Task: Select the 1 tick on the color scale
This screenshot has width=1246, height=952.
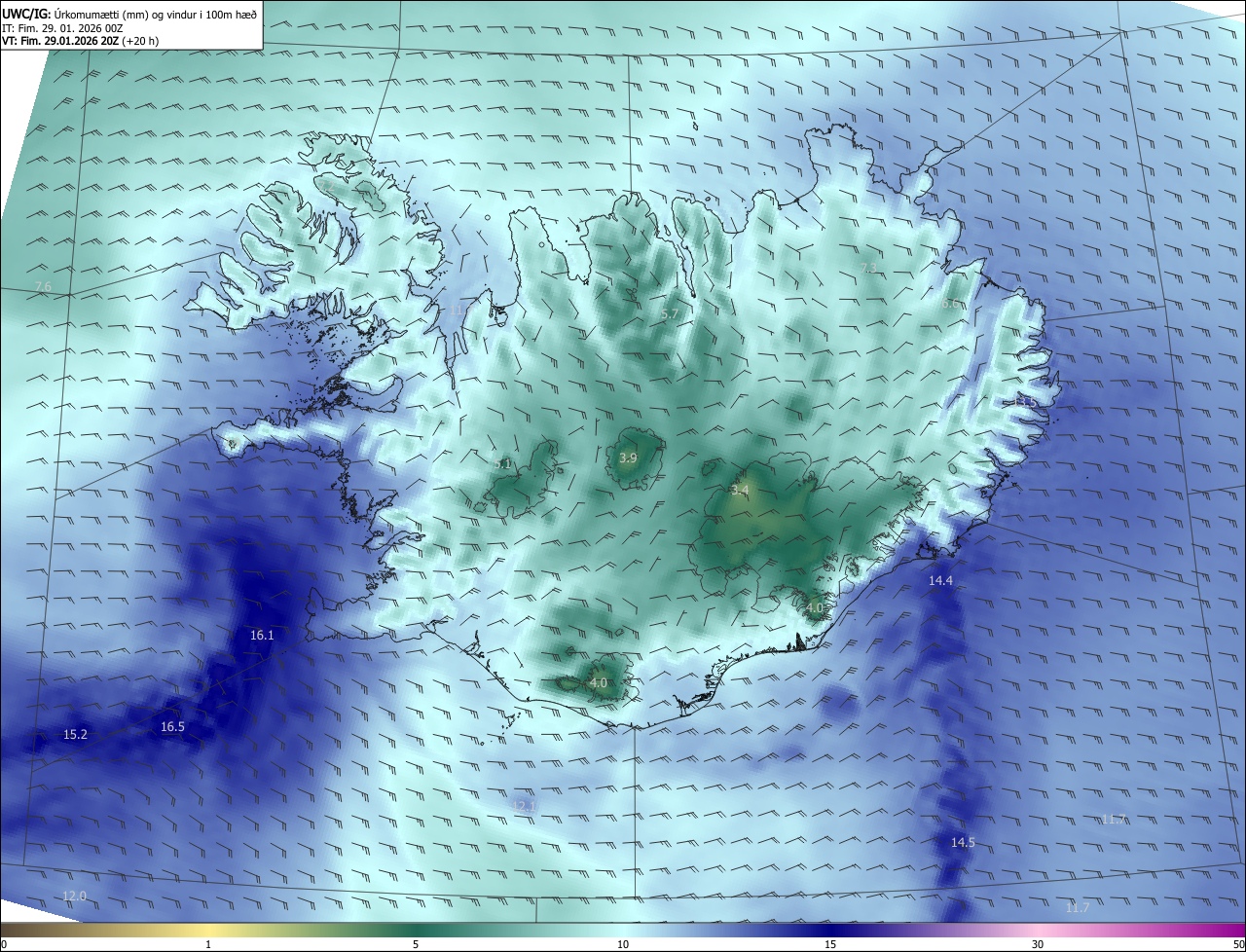Action: (208, 944)
